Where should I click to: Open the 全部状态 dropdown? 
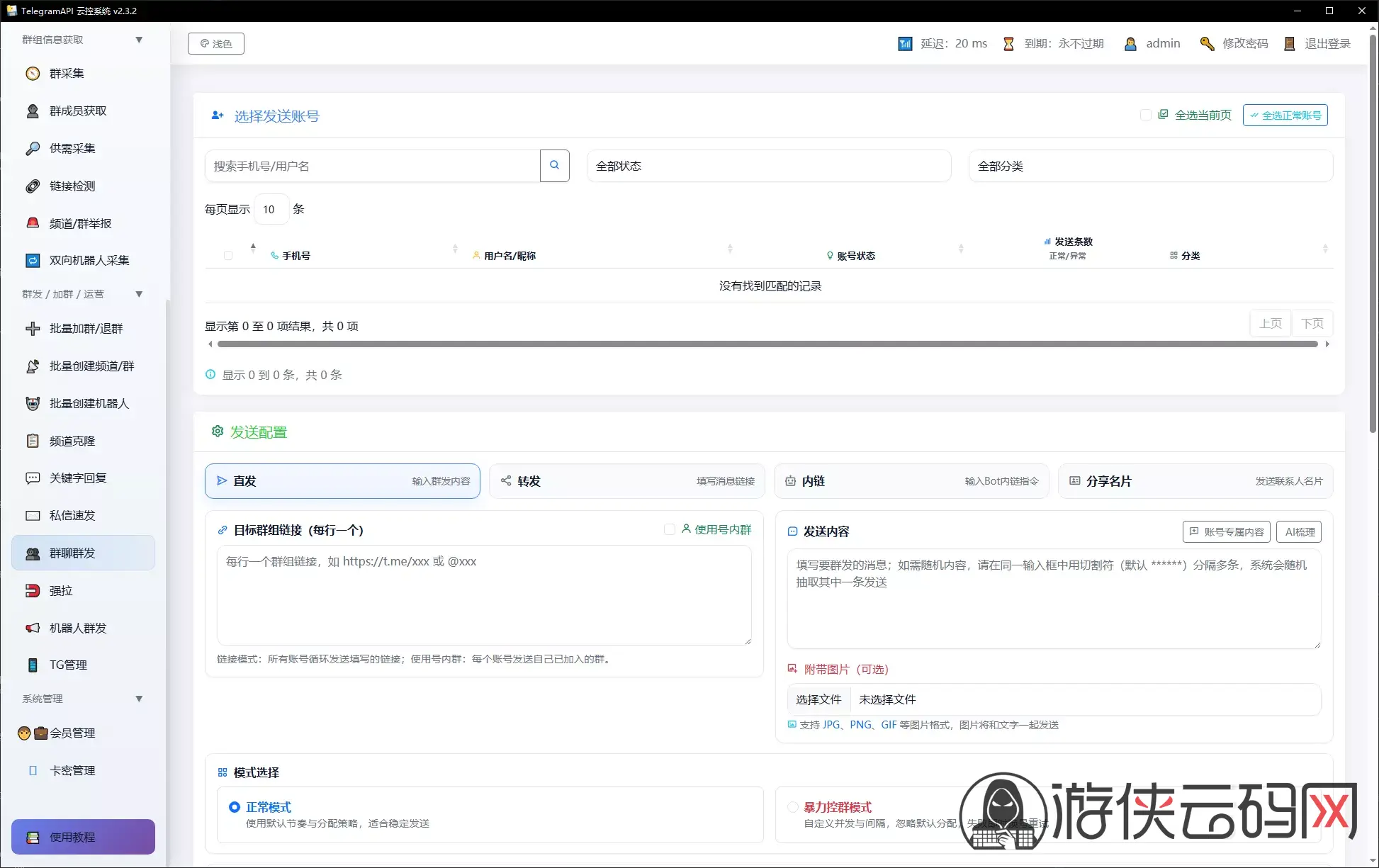[769, 166]
